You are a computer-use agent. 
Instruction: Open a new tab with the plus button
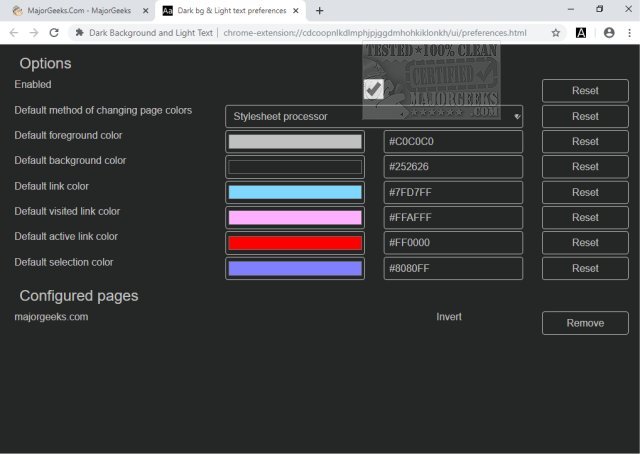point(320,11)
